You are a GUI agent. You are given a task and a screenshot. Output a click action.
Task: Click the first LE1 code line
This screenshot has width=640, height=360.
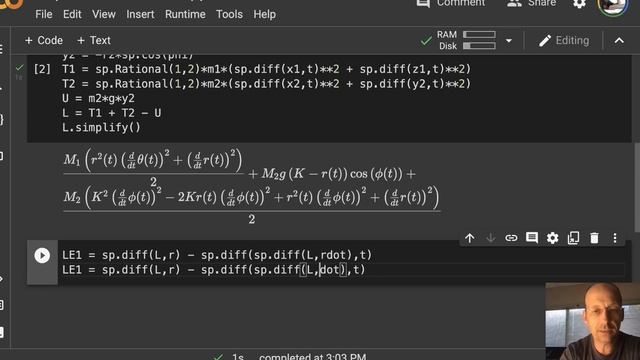[217, 255]
